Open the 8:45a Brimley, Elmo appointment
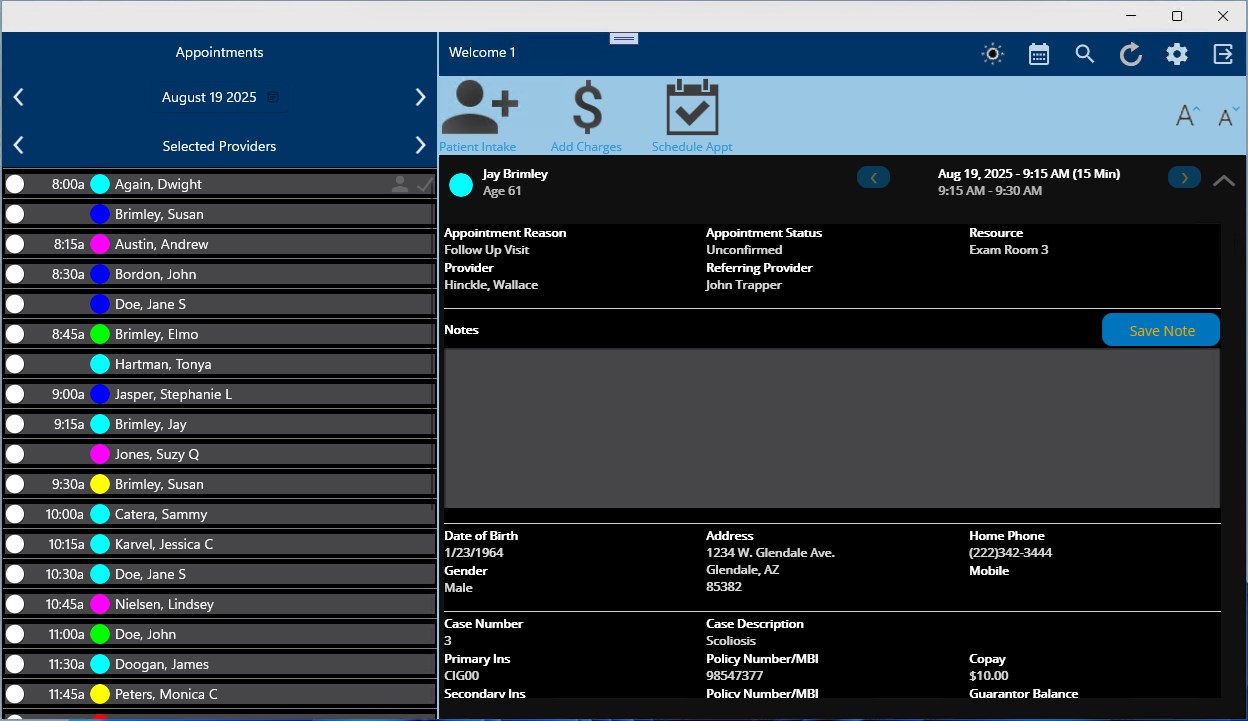 (x=219, y=334)
